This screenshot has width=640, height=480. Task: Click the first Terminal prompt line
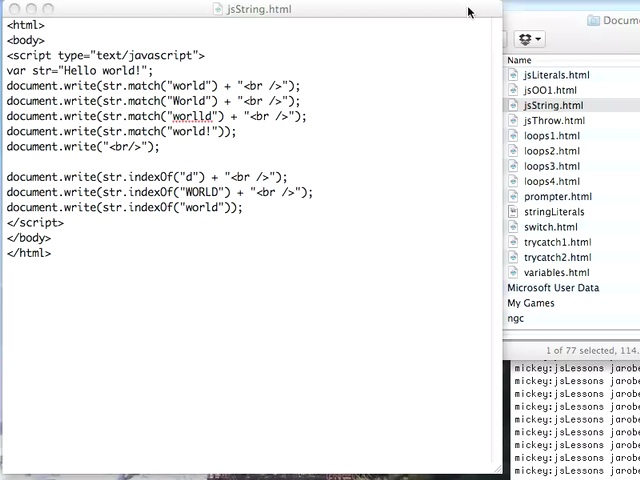click(x=576, y=368)
